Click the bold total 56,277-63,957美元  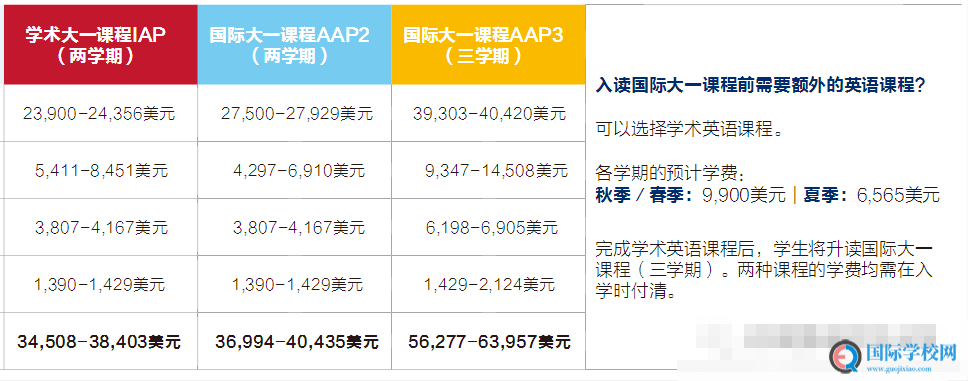[x=490, y=341]
